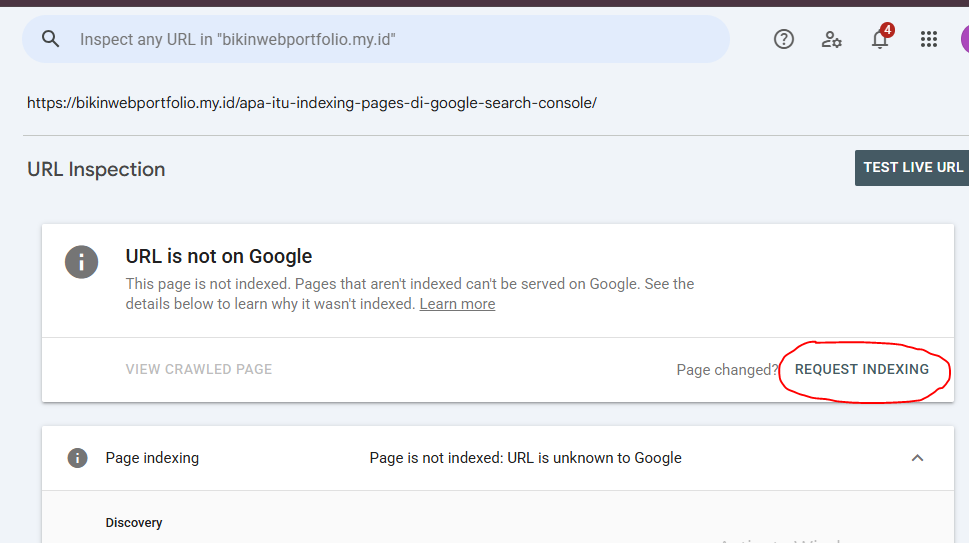Click 'URL is not on Google' title
The height and width of the screenshot is (543, 969).
point(219,256)
